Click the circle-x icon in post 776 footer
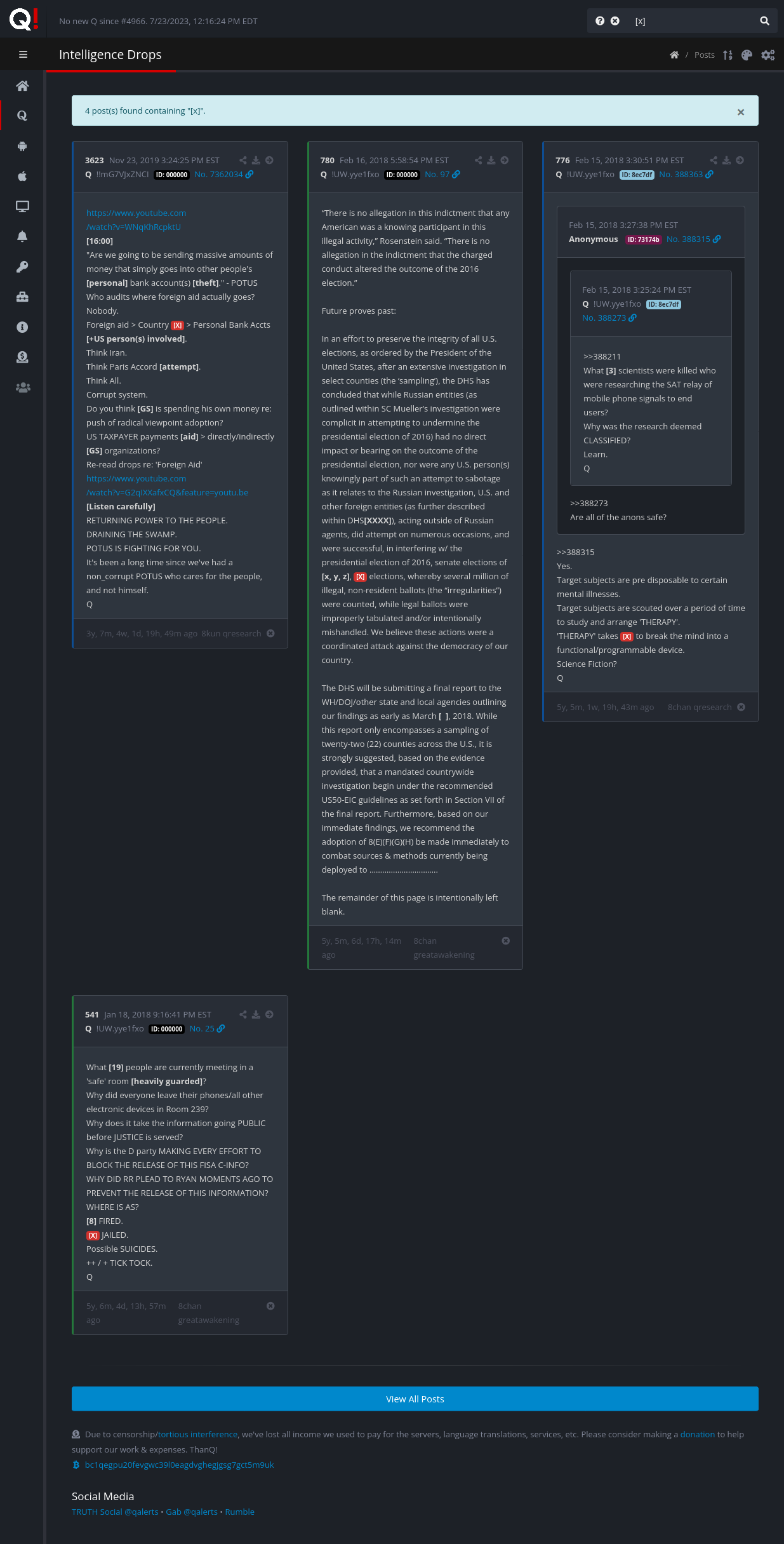The height and width of the screenshot is (1544, 784). [741, 708]
